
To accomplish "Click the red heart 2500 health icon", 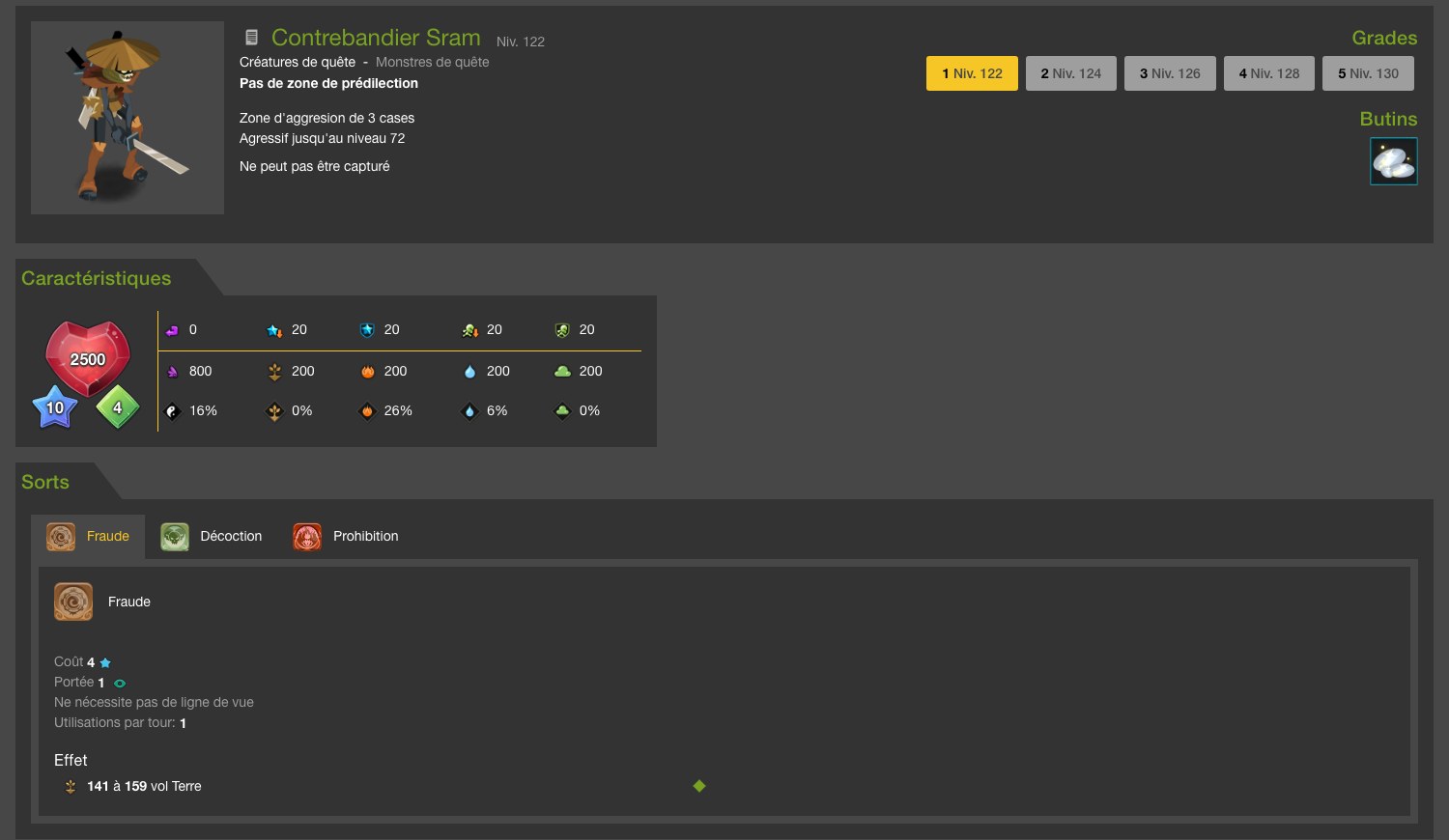I will point(88,358).
